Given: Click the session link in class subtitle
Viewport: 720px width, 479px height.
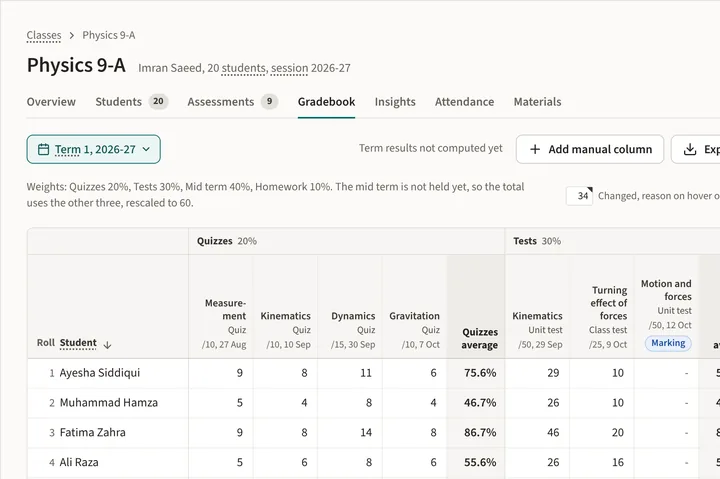Looking at the screenshot, I should (x=289, y=68).
